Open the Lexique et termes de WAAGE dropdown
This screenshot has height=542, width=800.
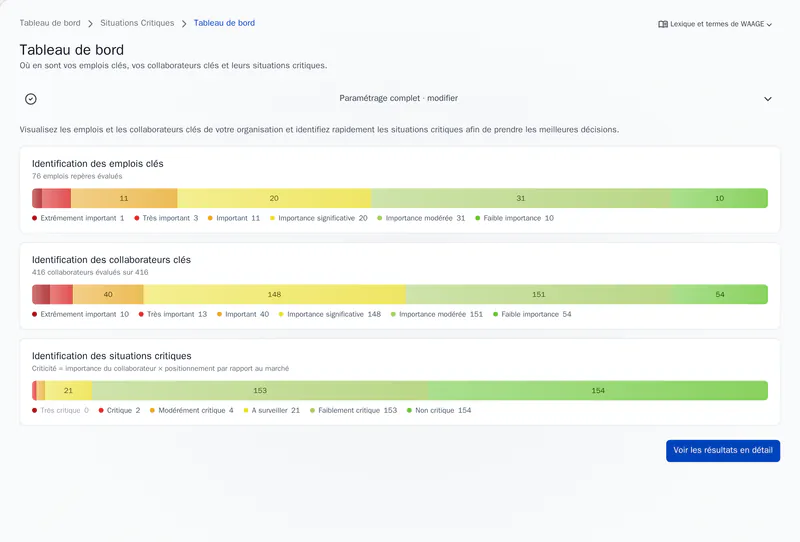(x=715, y=24)
